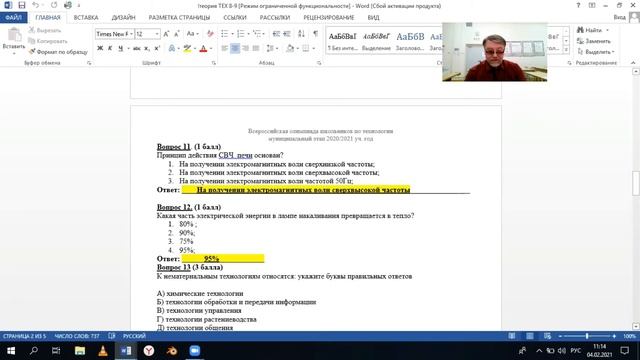Screen dimensions: 640x360
Task: Open Font dialog launcher in Шрифт group
Action: pos(213,63)
